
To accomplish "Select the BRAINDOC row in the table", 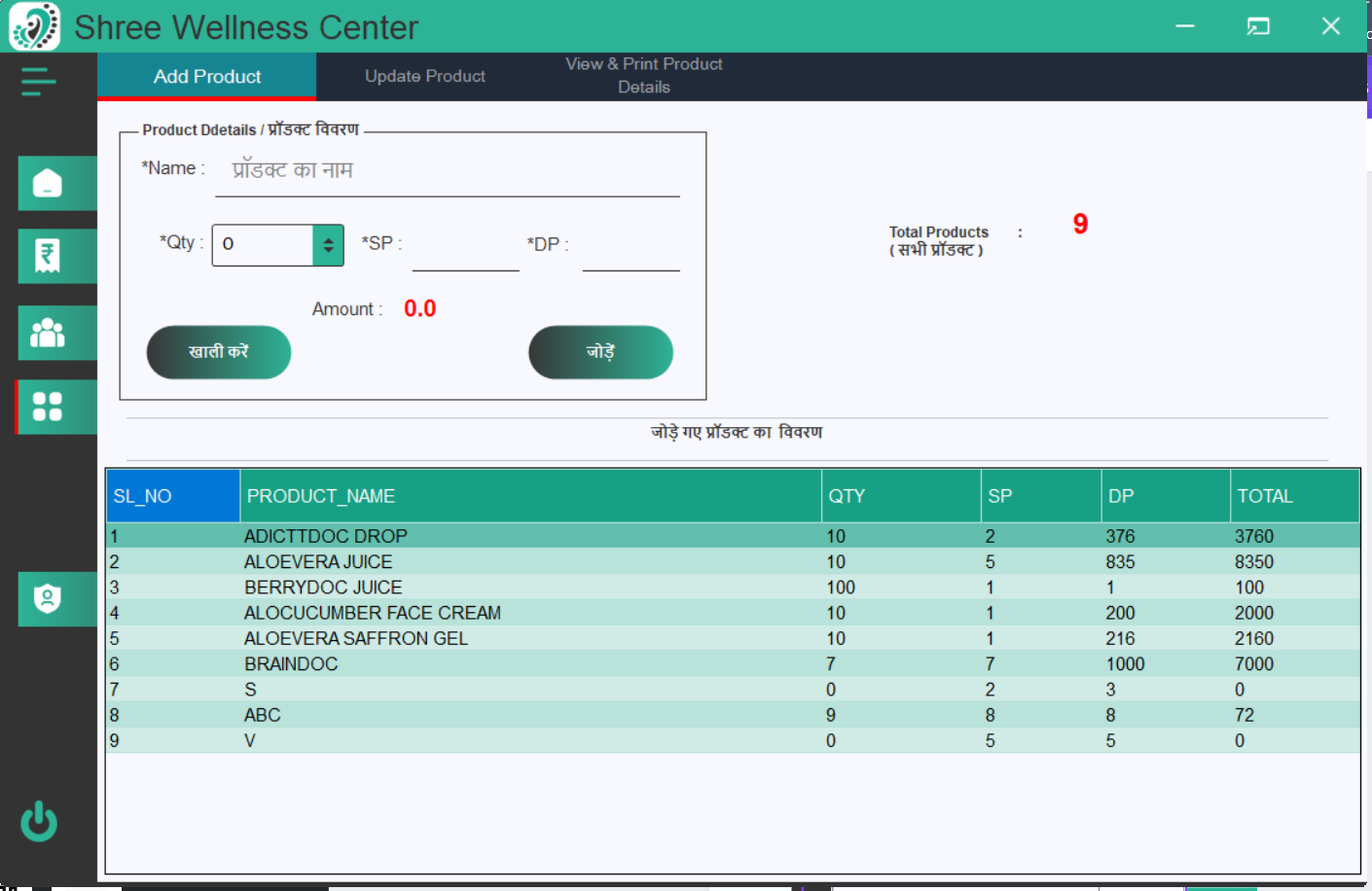I will pos(487,663).
